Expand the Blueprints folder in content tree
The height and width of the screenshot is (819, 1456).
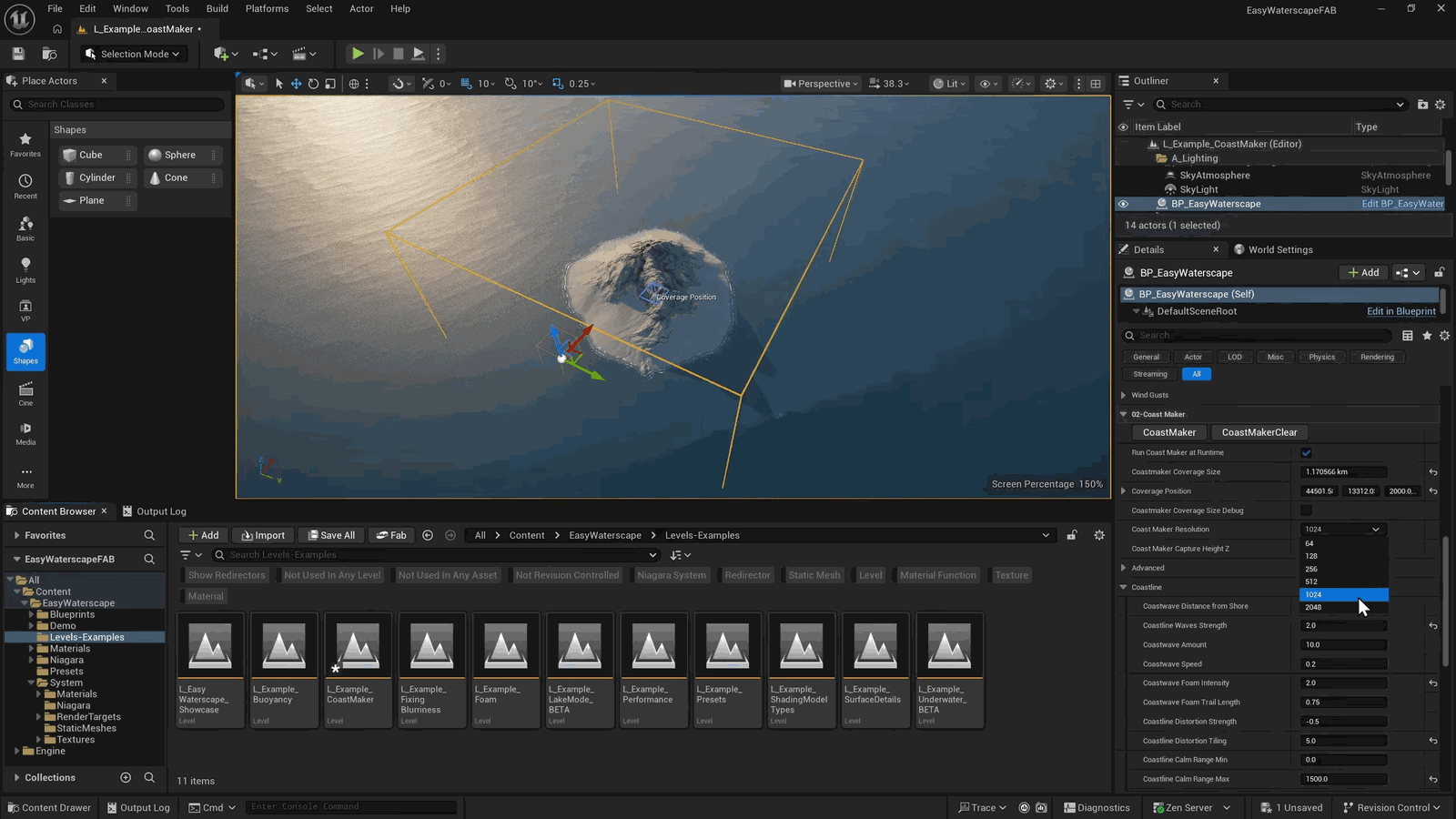[31, 614]
